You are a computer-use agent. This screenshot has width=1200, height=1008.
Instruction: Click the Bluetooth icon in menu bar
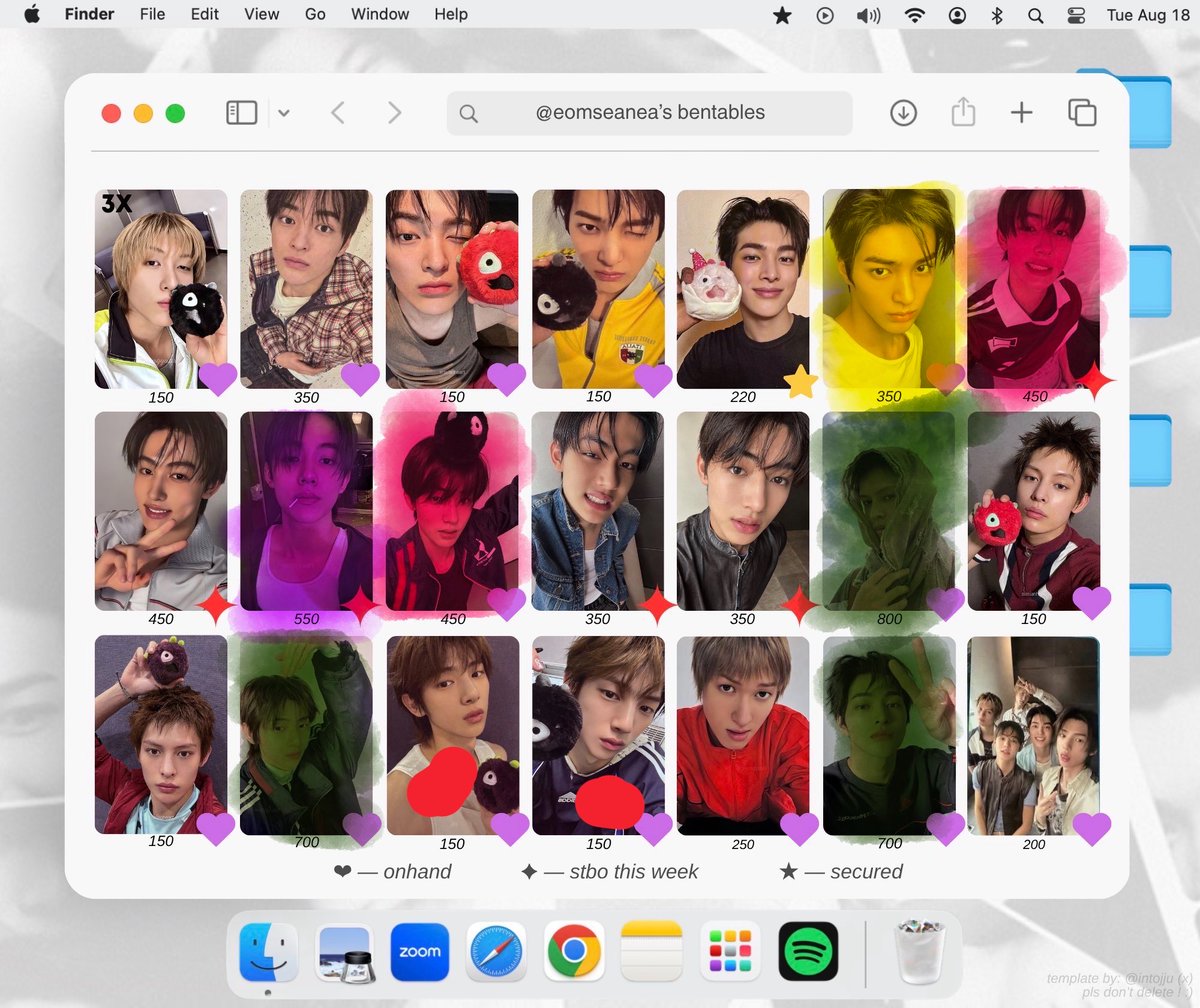pyautogui.click(x=996, y=15)
